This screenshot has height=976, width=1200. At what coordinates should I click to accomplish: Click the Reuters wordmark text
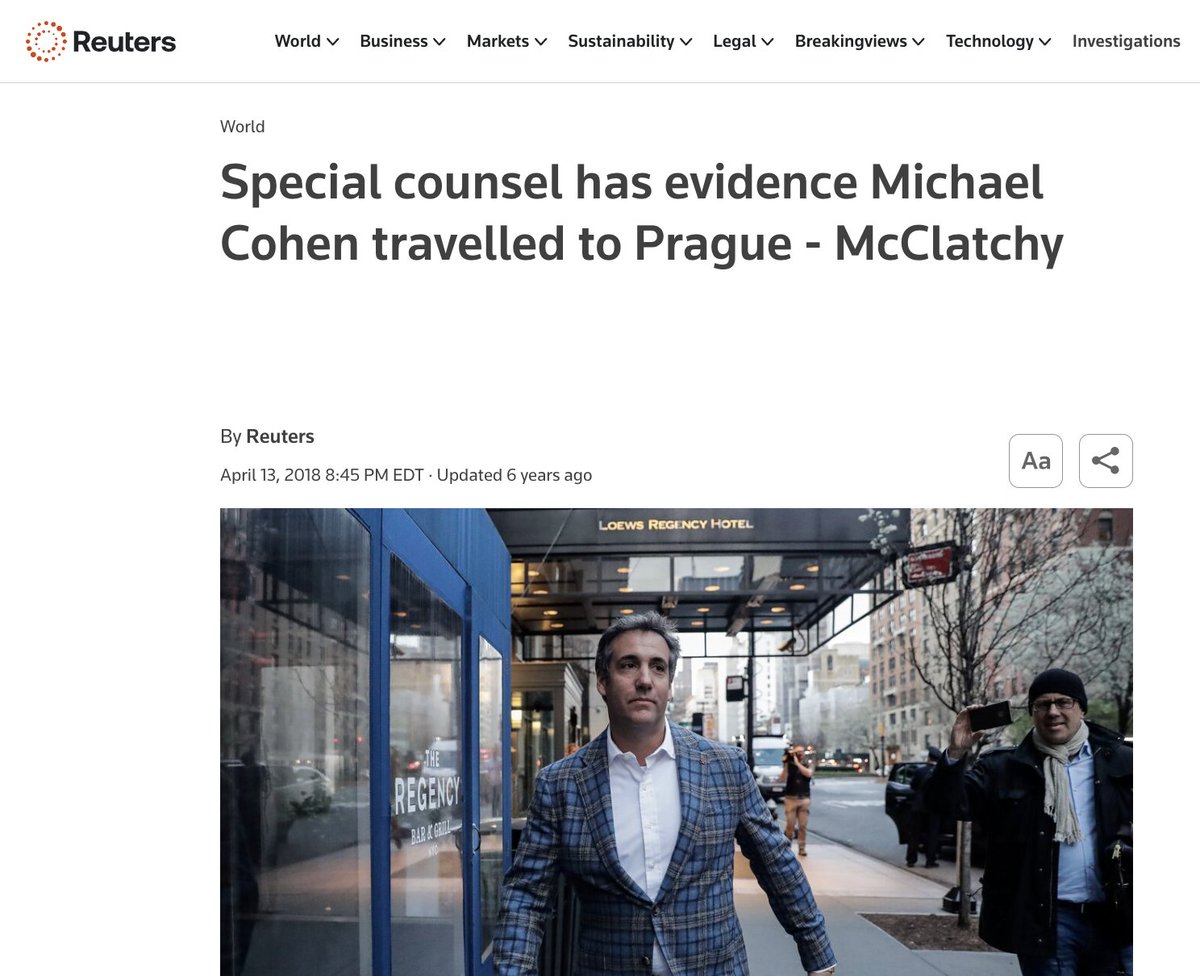(124, 41)
